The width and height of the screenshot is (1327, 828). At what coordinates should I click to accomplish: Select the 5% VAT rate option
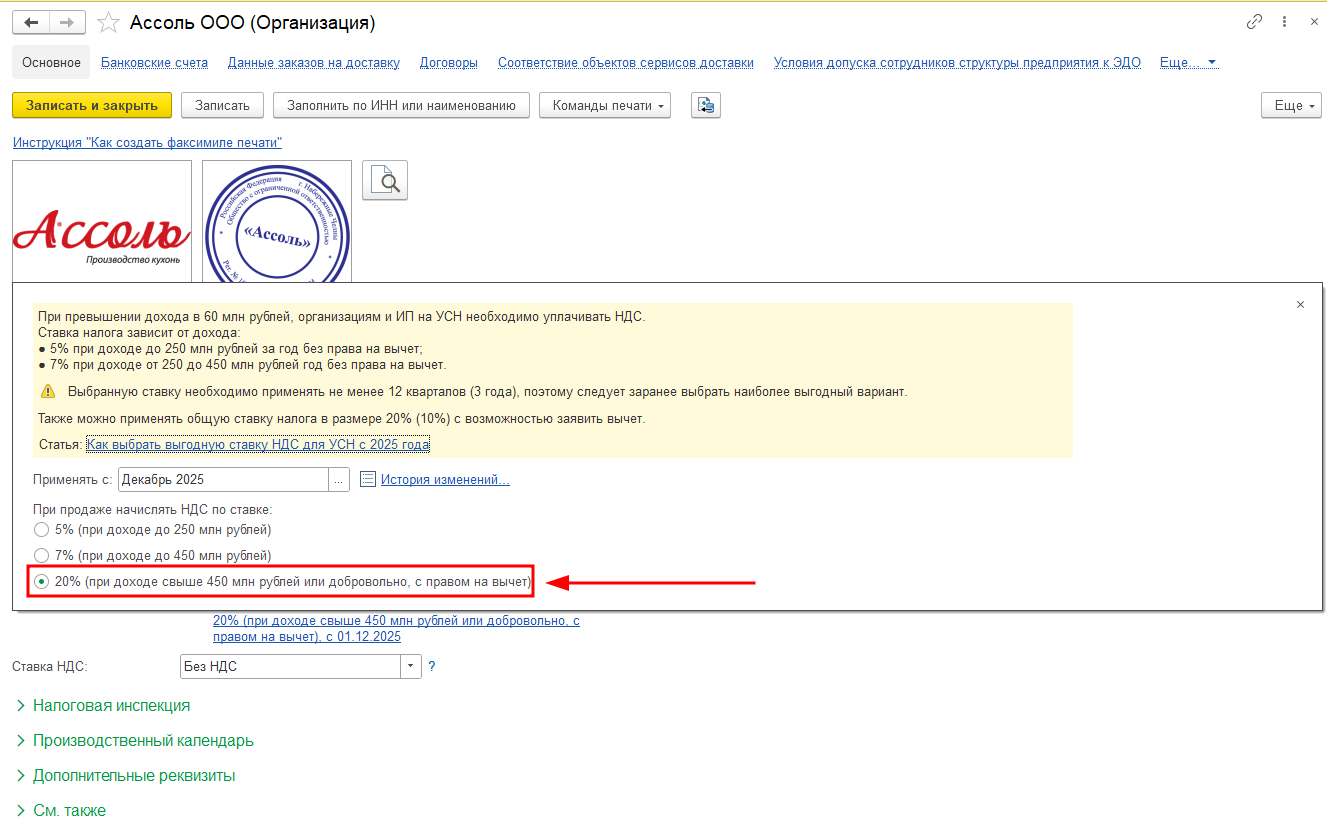tap(41, 529)
